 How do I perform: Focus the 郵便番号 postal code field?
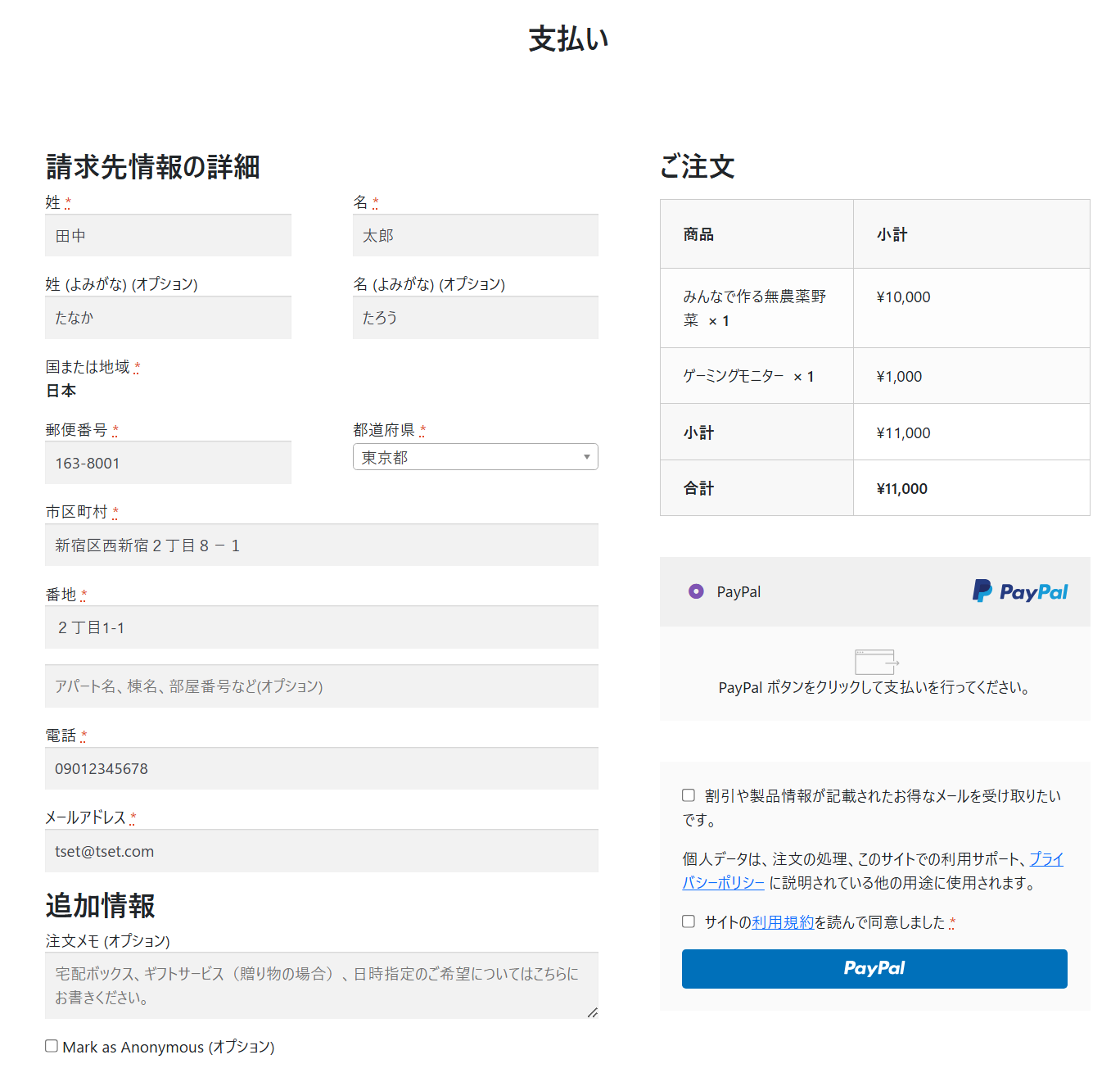pyautogui.click(x=168, y=464)
